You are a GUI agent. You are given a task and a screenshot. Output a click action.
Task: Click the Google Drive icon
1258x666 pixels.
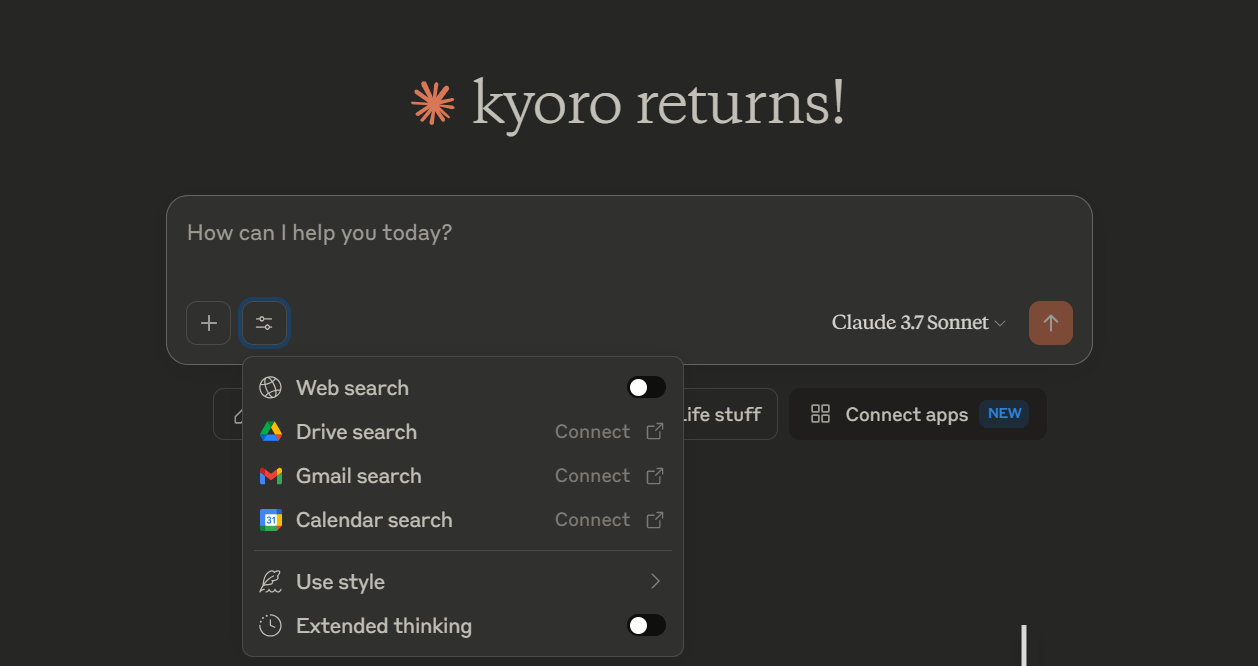pyautogui.click(x=271, y=432)
